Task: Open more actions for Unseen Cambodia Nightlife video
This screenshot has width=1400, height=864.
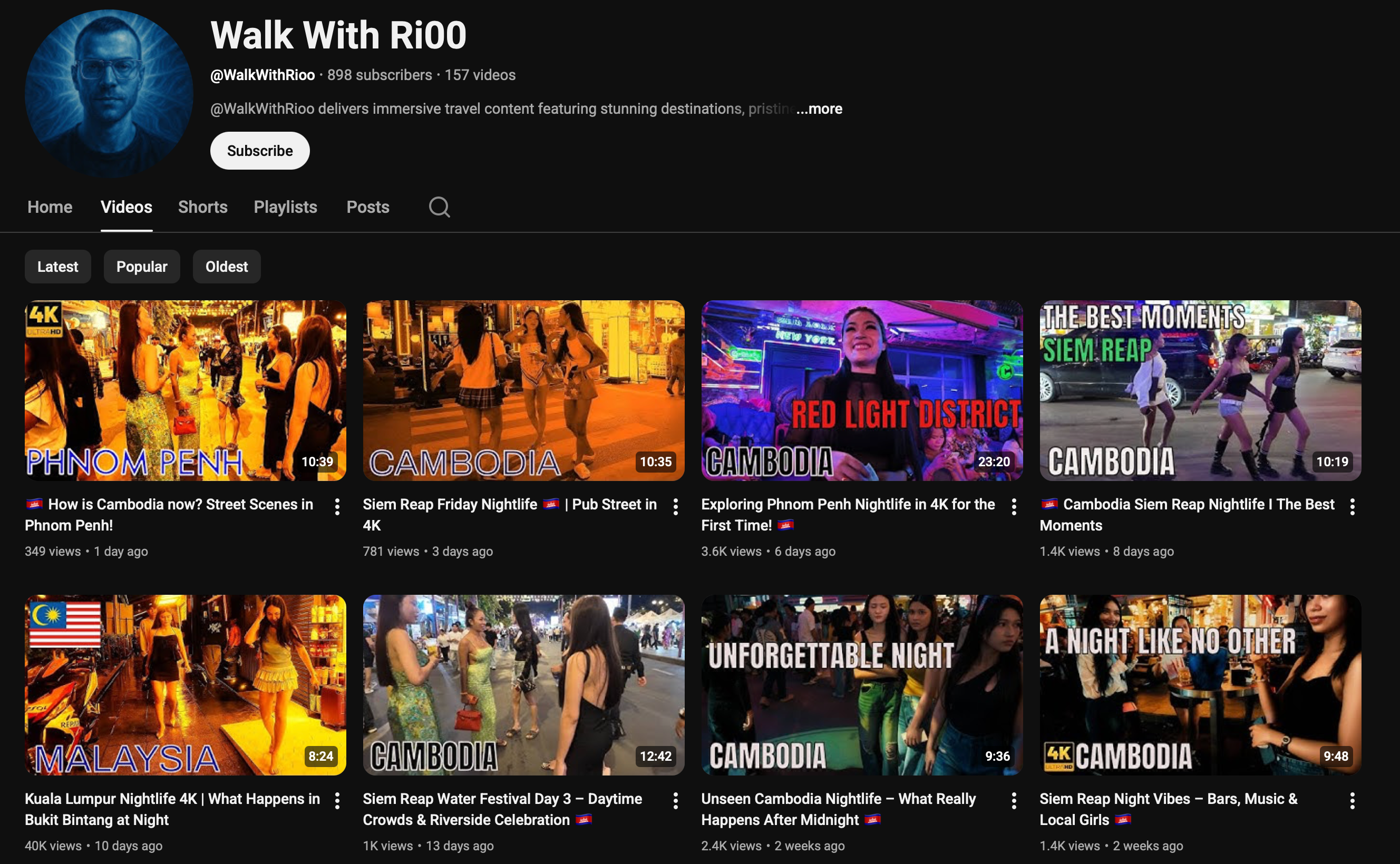Action: pos(1014,801)
